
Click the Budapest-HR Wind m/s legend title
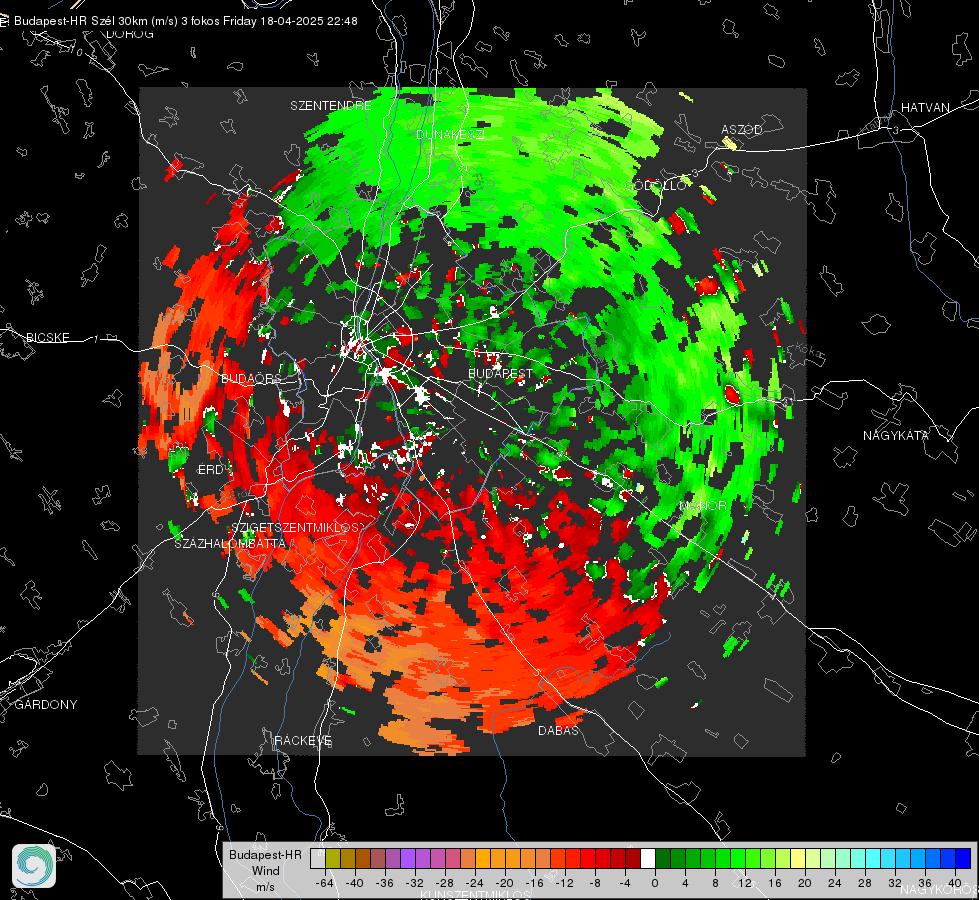tap(265, 870)
